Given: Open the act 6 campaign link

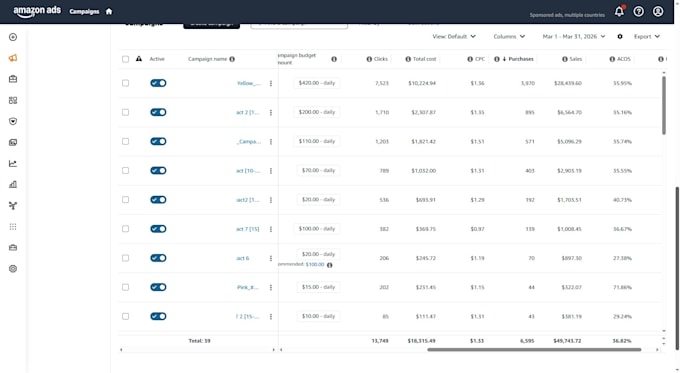Looking at the screenshot, I should 243,258.
